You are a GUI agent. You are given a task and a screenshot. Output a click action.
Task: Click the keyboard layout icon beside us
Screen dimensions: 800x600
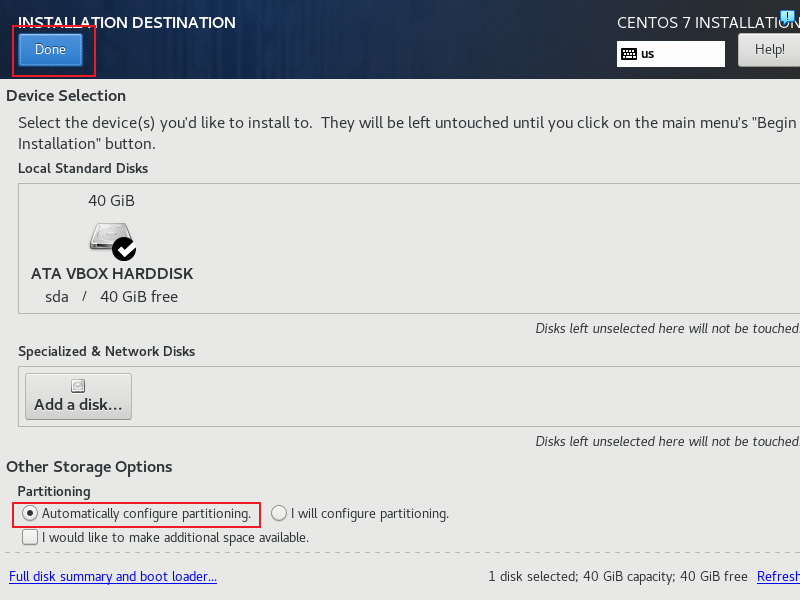pos(629,54)
